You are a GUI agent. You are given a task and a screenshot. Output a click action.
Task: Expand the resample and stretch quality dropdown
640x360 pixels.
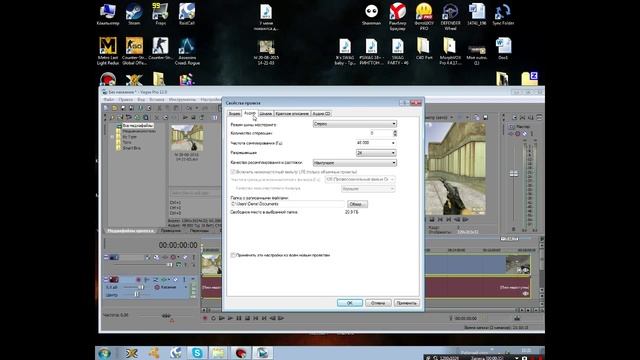(355, 163)
